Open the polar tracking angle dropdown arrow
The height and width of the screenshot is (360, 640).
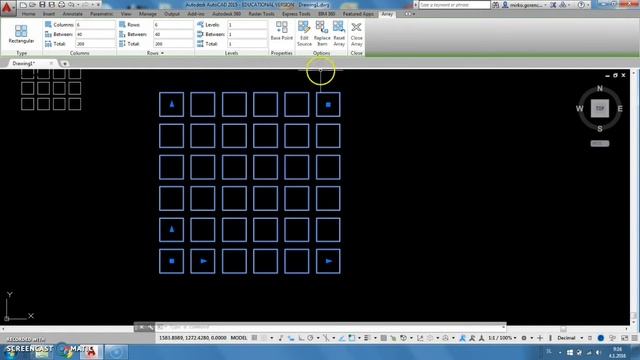point(318,338)
